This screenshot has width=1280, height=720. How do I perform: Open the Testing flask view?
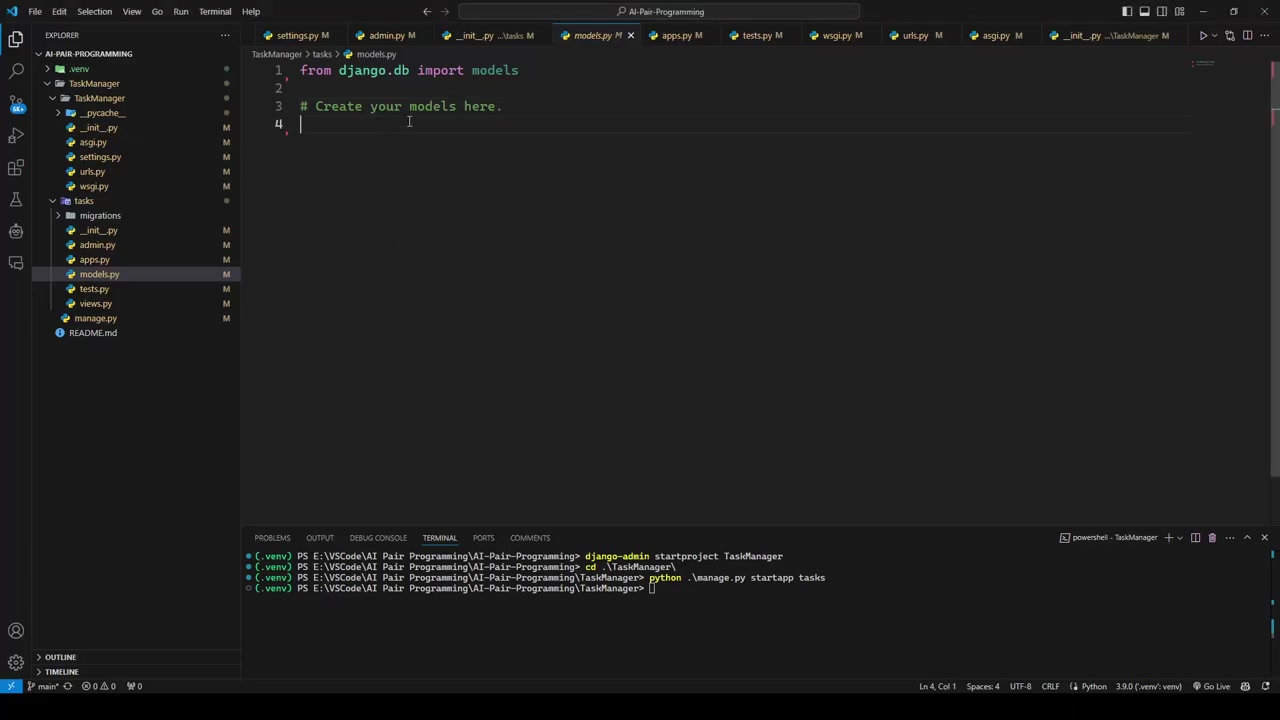16,199
